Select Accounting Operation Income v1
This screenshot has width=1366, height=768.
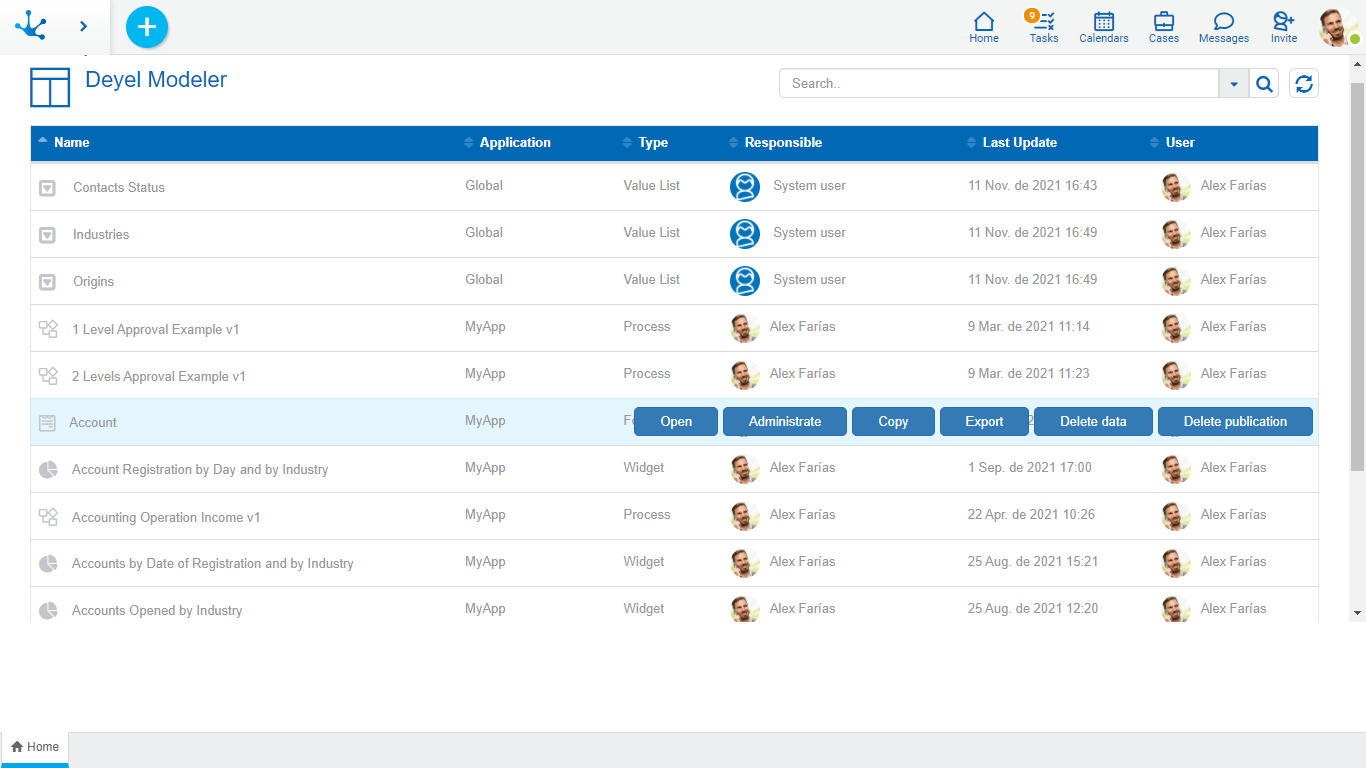pos(166,518)
